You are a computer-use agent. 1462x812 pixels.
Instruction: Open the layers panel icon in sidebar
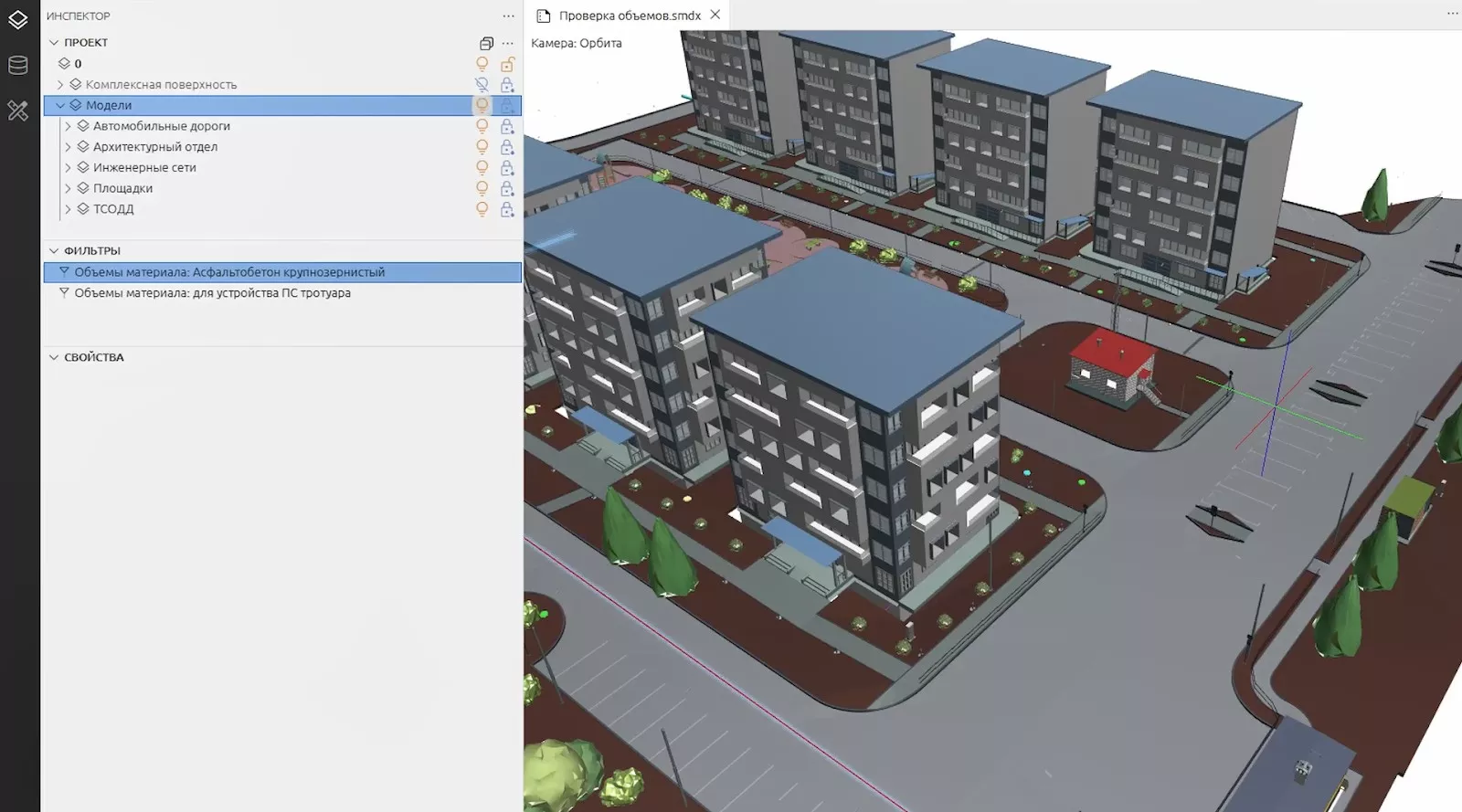coord(18,19)
